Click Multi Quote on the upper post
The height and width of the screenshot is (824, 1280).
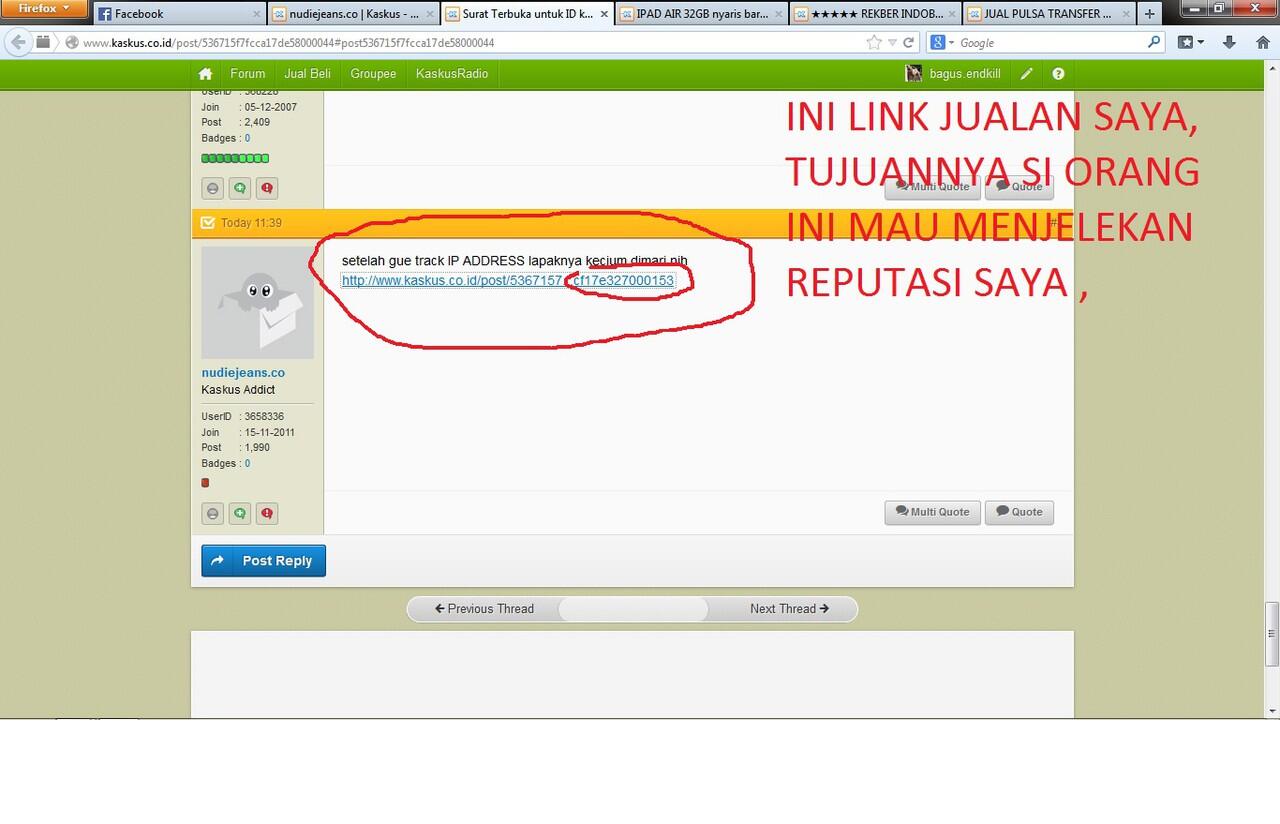tap(932, 187)
